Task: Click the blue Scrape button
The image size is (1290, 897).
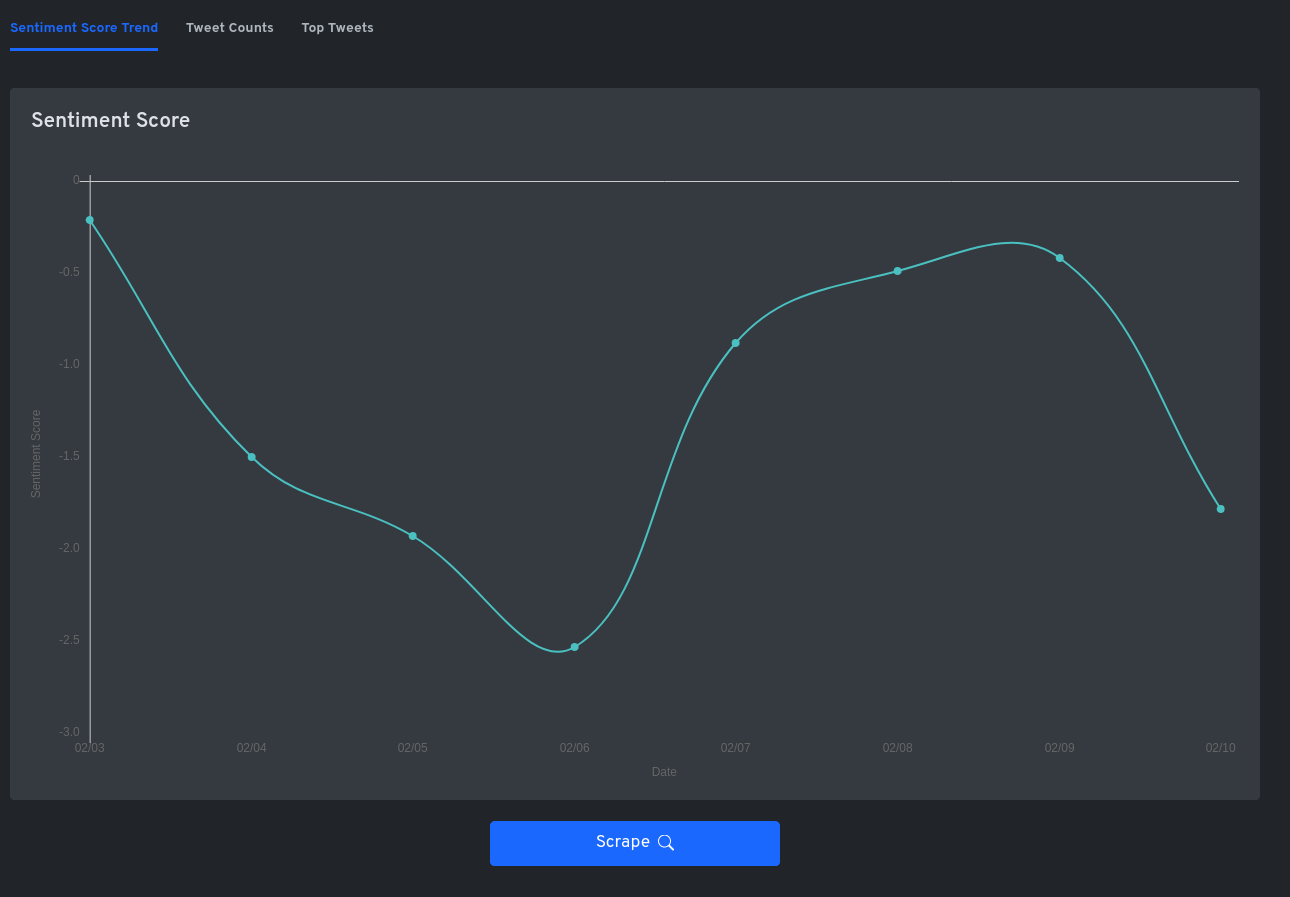Action: click(x=635, y=843)
